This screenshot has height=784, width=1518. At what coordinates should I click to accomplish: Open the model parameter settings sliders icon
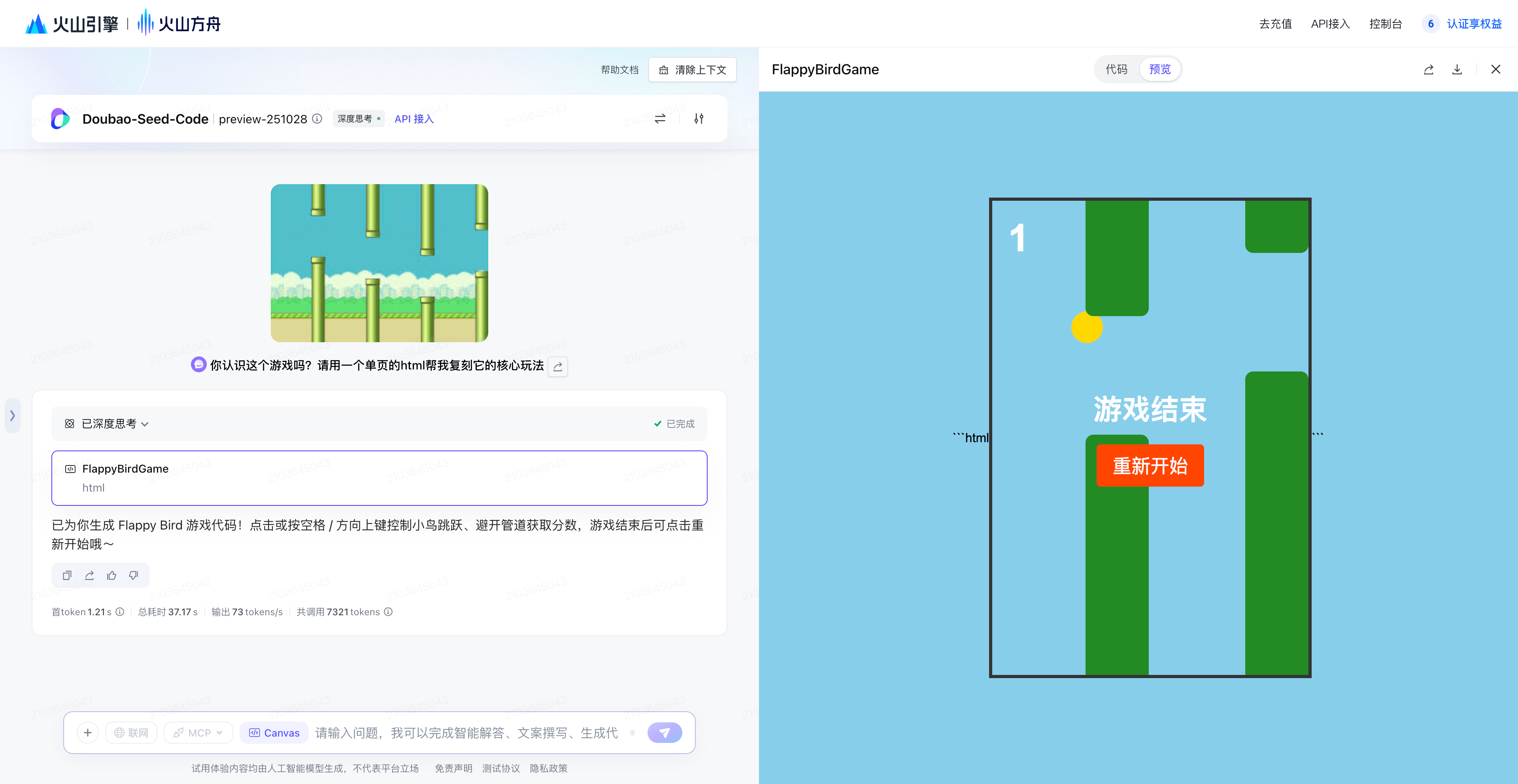699,119
